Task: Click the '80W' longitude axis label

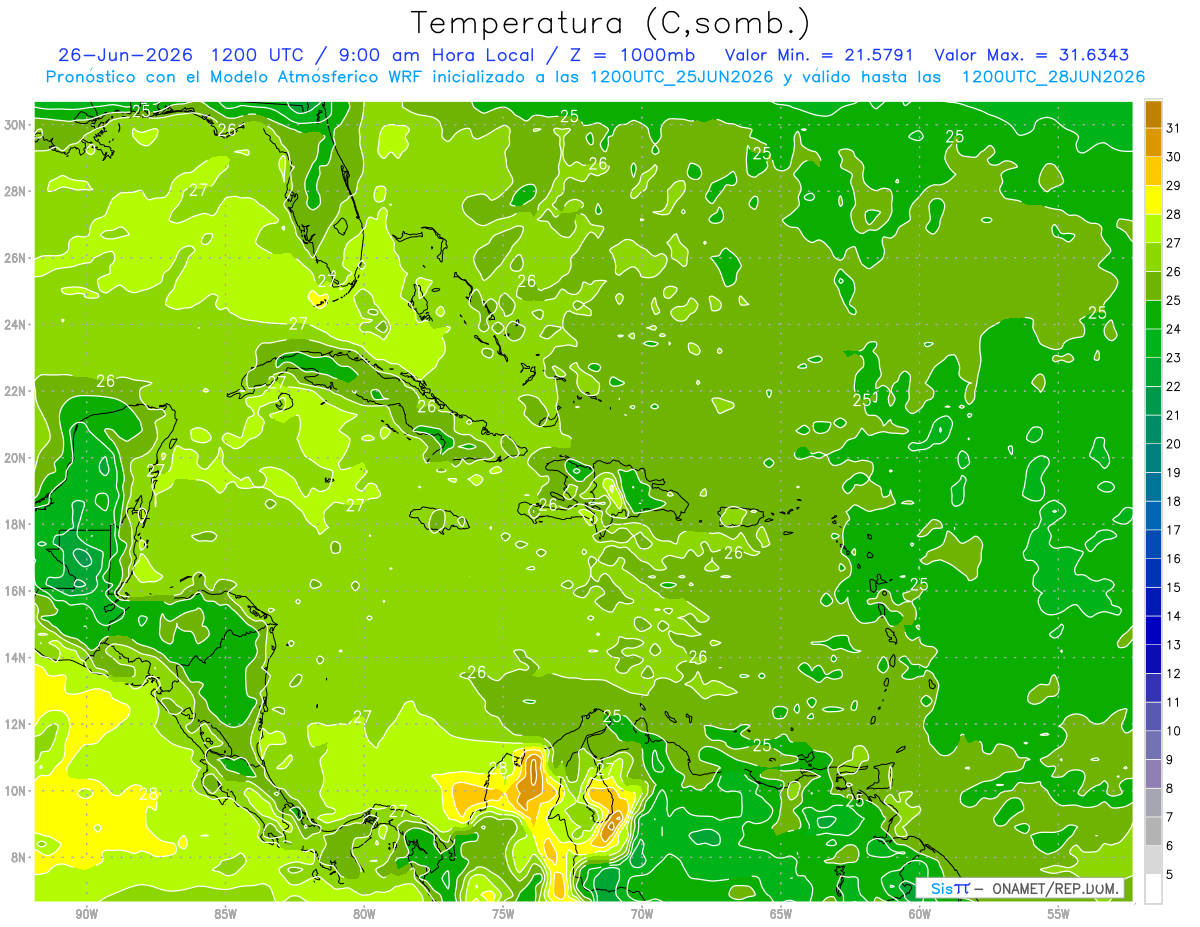Action: [364, 914]
